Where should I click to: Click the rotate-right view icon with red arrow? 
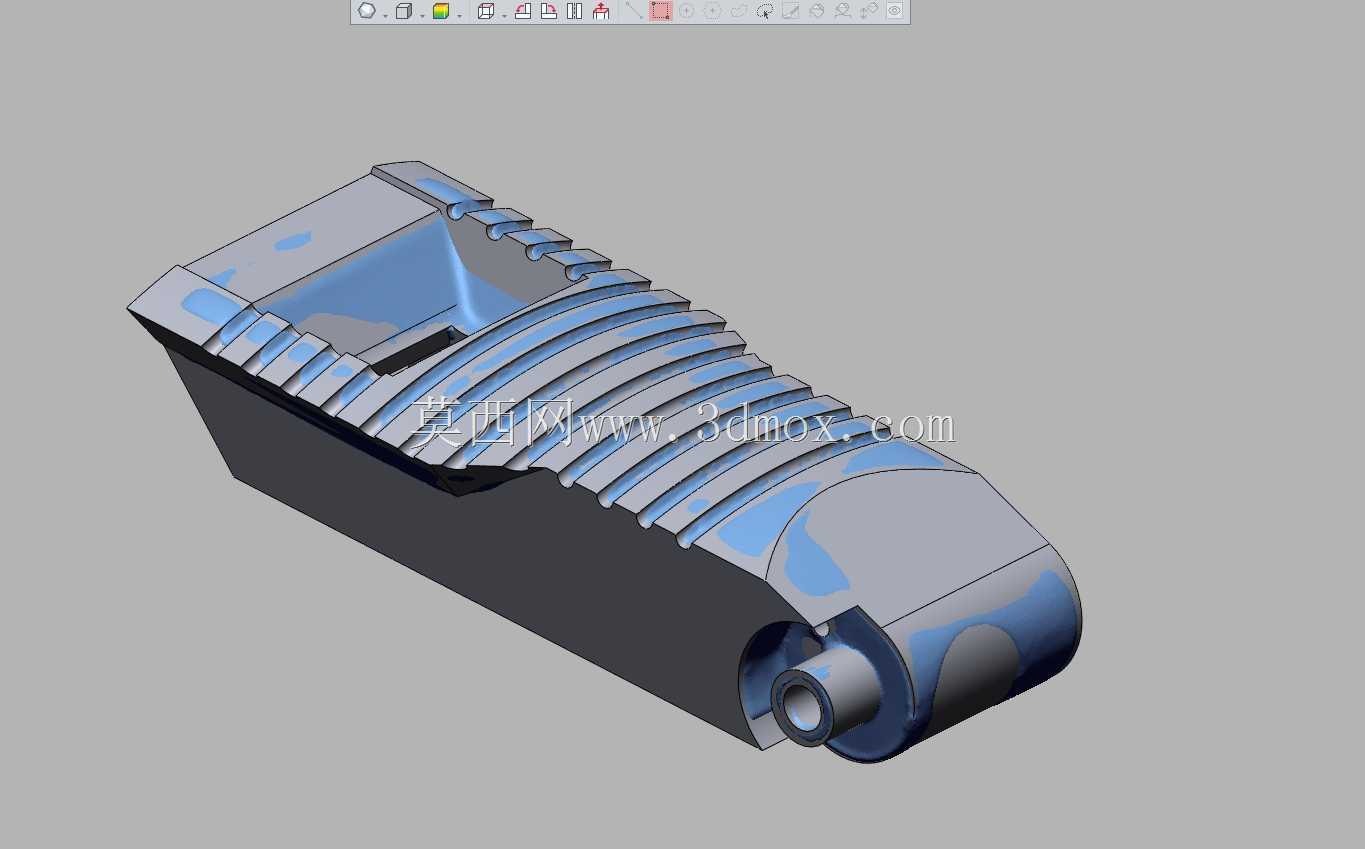pos(548,11)
